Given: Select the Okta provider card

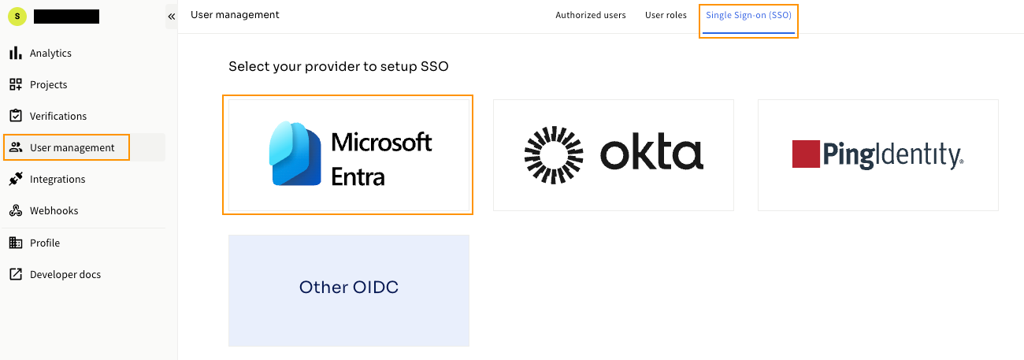Looking at the screenshot, I should (613, 155).
